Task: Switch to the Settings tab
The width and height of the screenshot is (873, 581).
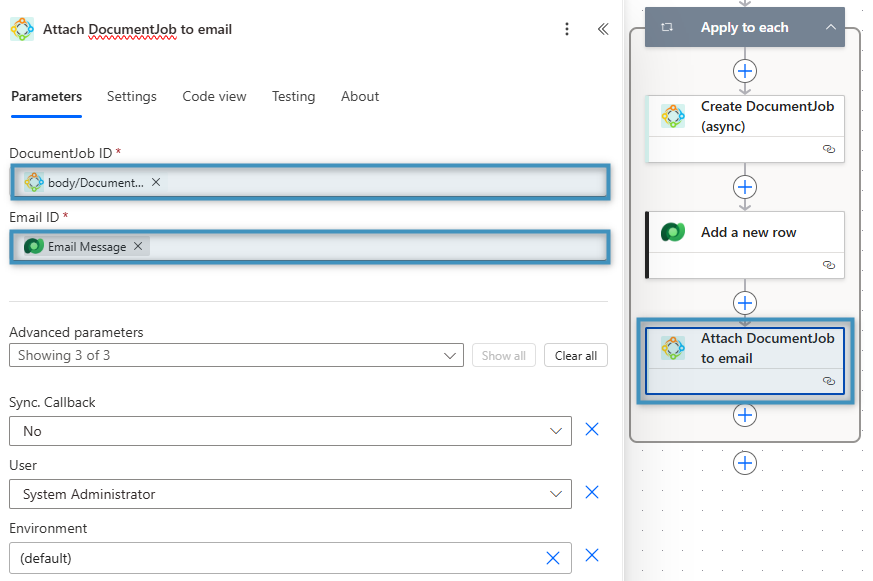Action: point(132,97)
